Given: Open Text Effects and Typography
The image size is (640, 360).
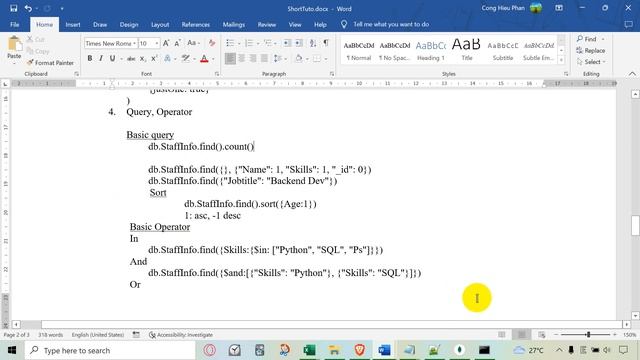Looking at the screenshot, I should (167, 59).
